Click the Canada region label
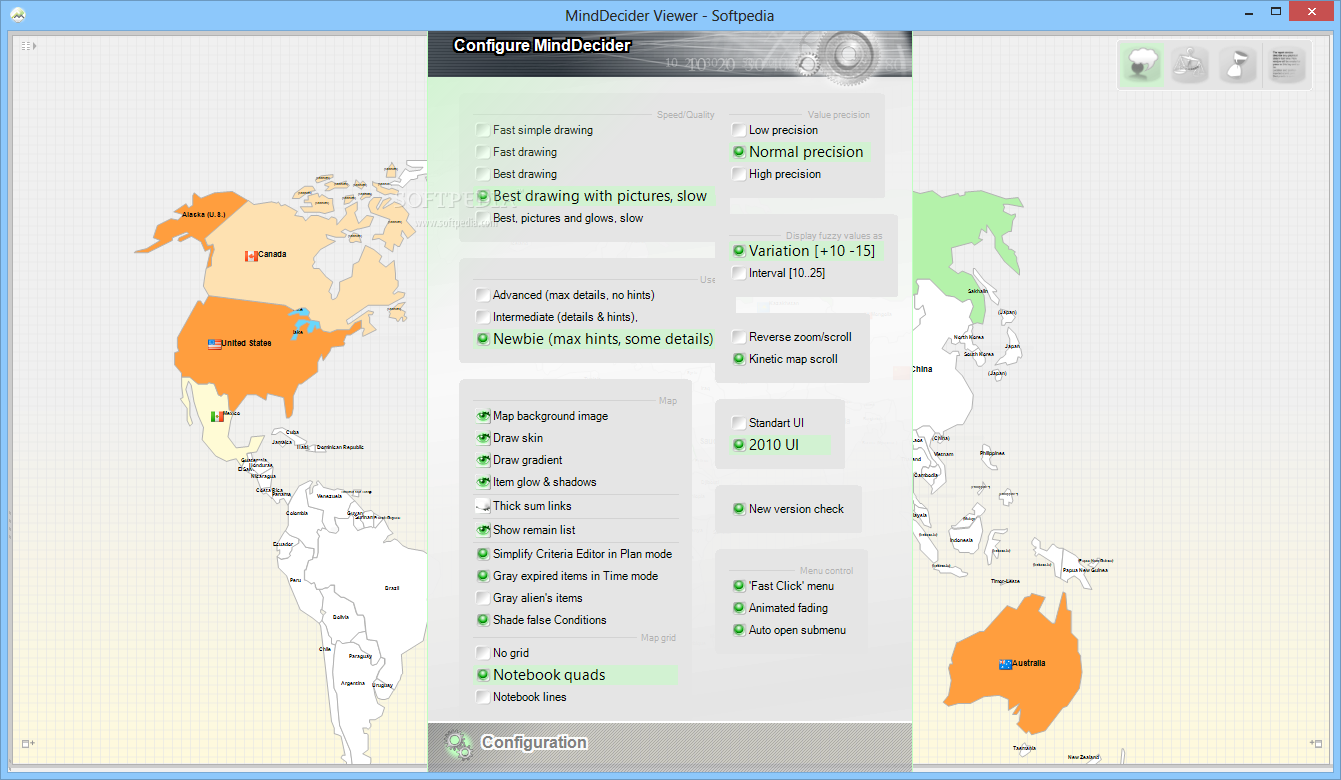Screen dimensions: 1341x780 point(272,255)
